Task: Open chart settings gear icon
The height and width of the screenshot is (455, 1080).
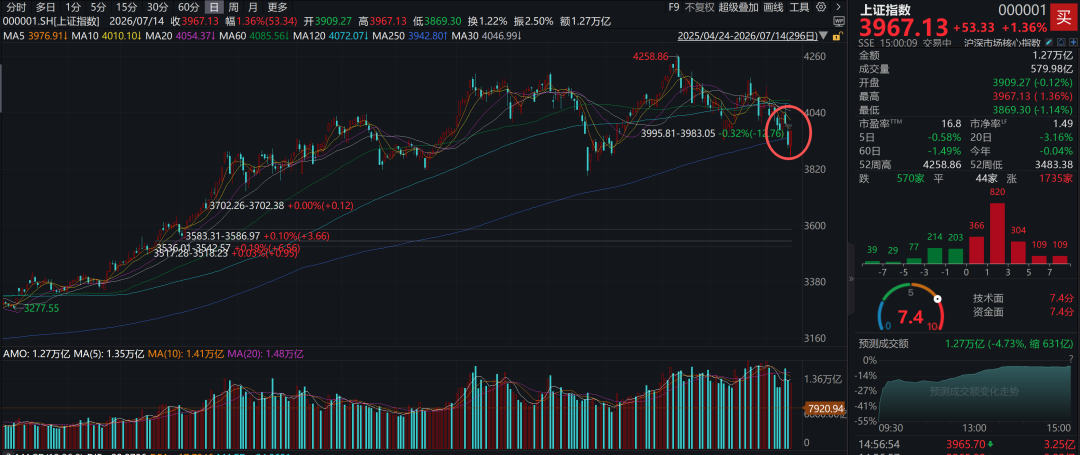Action: pyautogui.click(x=821, y=8)
